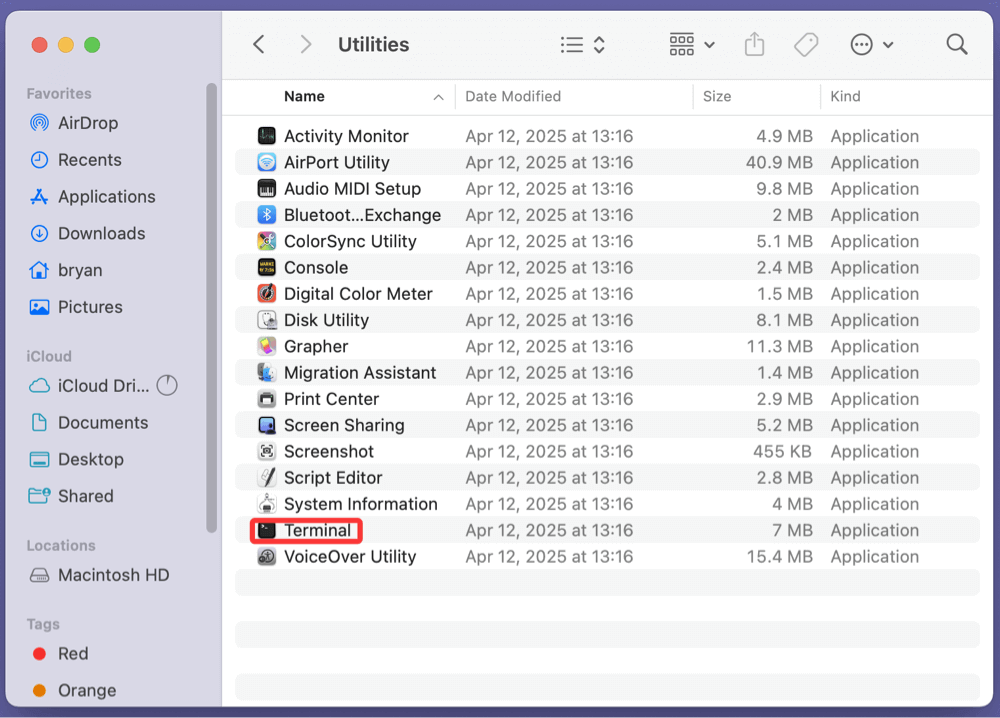Click the Grapher application icon

tap(266, 346)
